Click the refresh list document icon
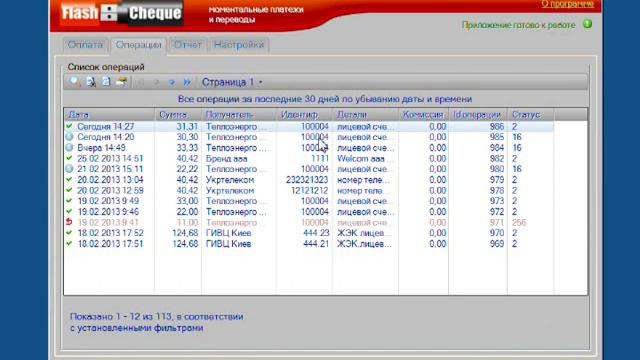The image size is (640, 360). (106, 82)
